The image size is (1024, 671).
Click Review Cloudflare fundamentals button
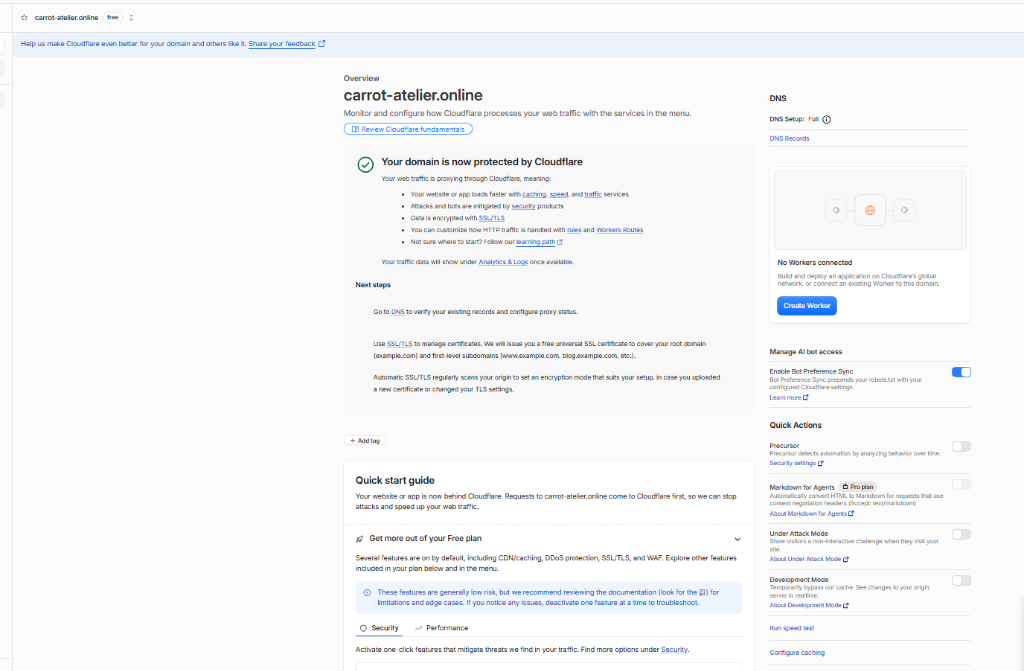(x=408, y=129)
